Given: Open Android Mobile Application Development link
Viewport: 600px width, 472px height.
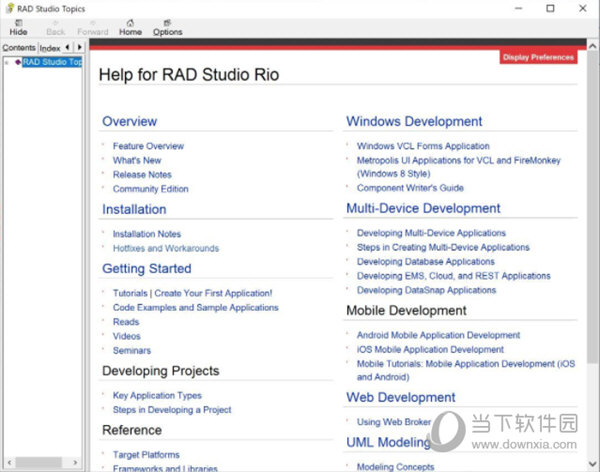Looking at the screenshot, I should 438,335.
